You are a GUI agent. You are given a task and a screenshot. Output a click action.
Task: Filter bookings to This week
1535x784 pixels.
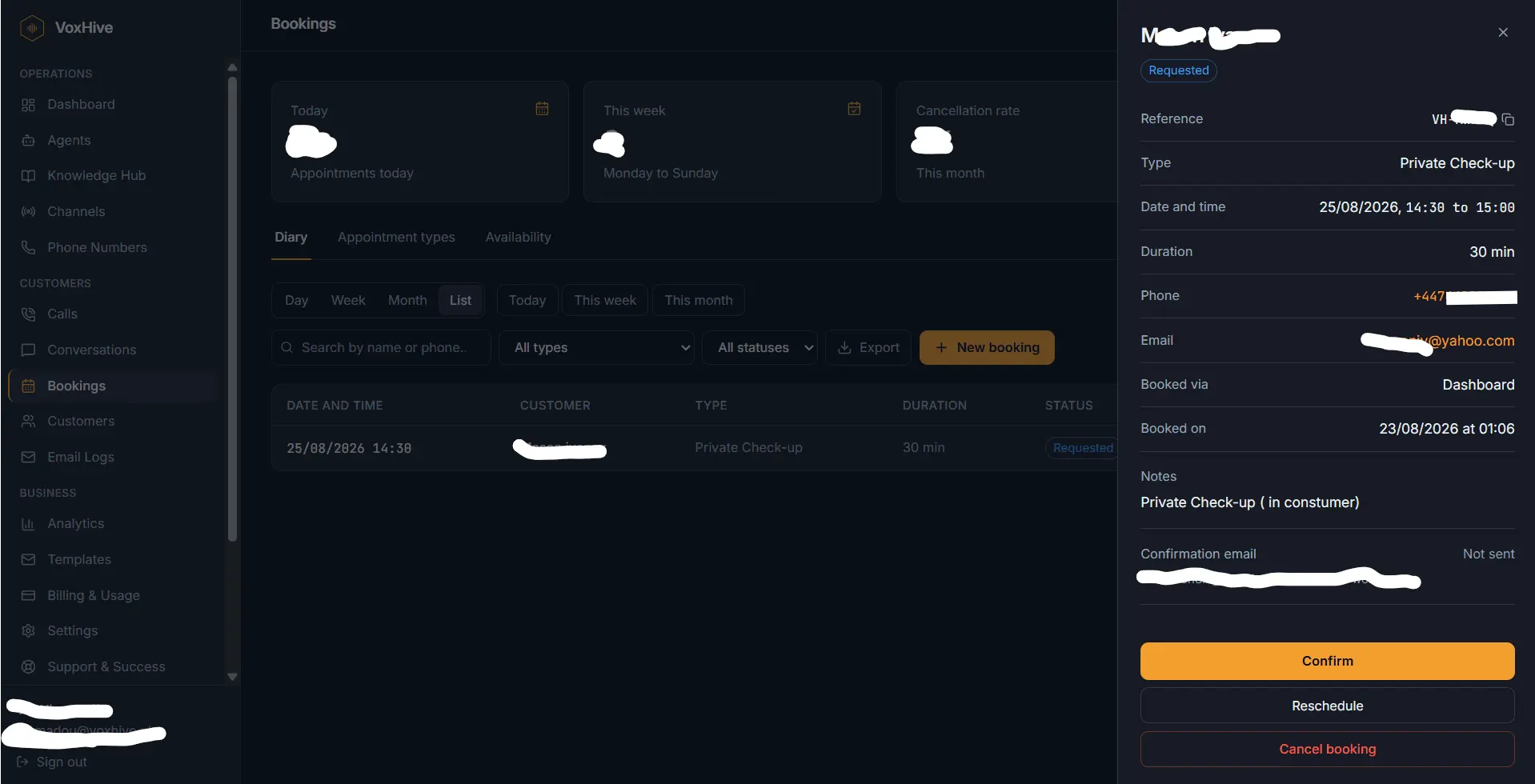pos(605,300)
